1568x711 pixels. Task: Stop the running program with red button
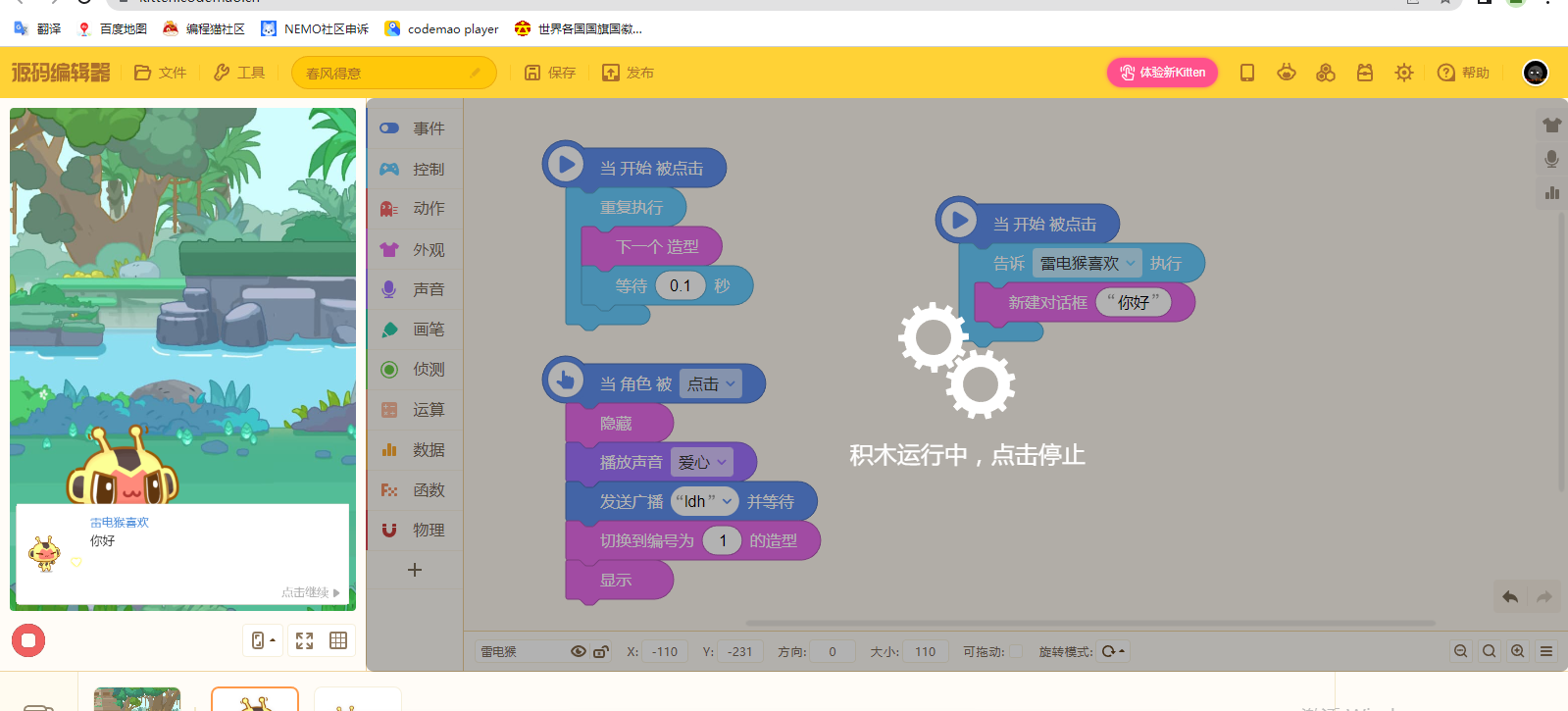click(28, 640)
